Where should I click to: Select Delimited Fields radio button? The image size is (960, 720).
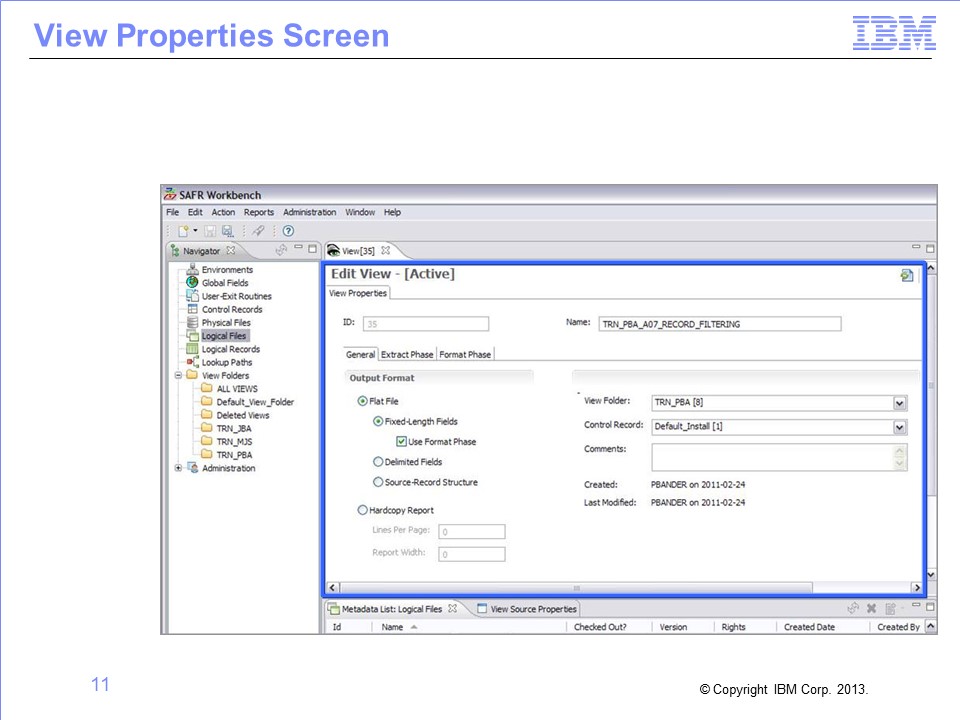(378, 462)
